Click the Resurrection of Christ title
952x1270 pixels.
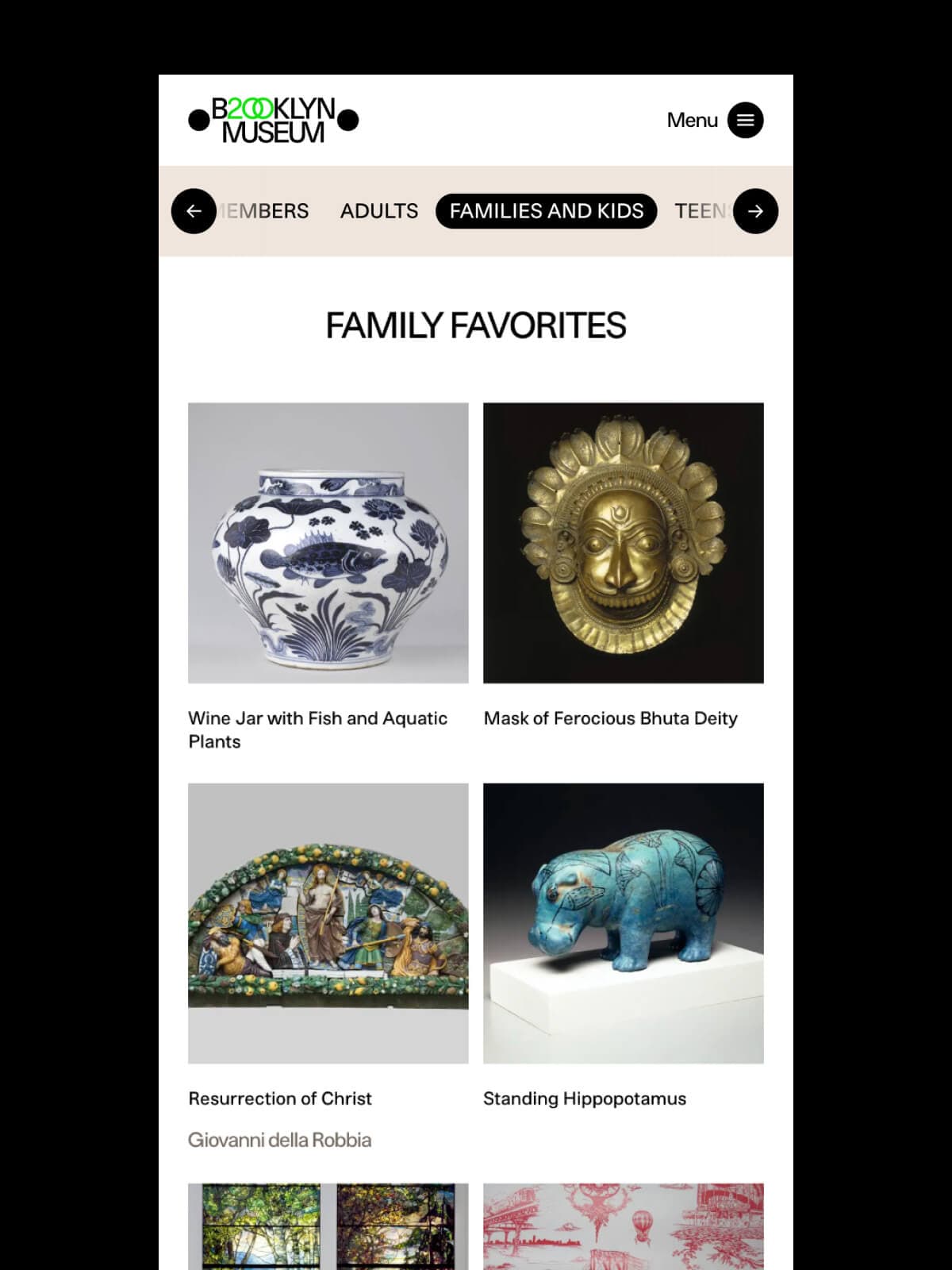280,1099
